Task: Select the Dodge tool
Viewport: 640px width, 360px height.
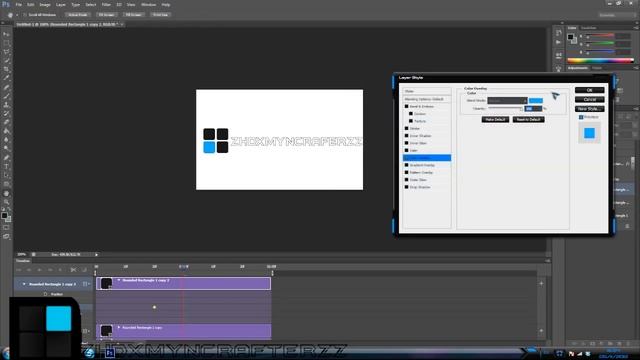Action: (x=6, y=149)
